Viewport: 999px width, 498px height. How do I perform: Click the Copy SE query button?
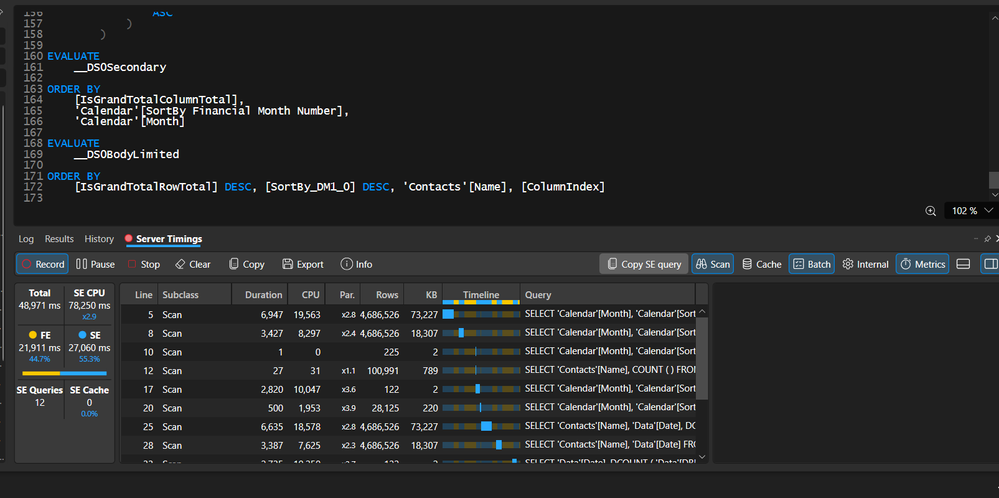coord(642,264)
